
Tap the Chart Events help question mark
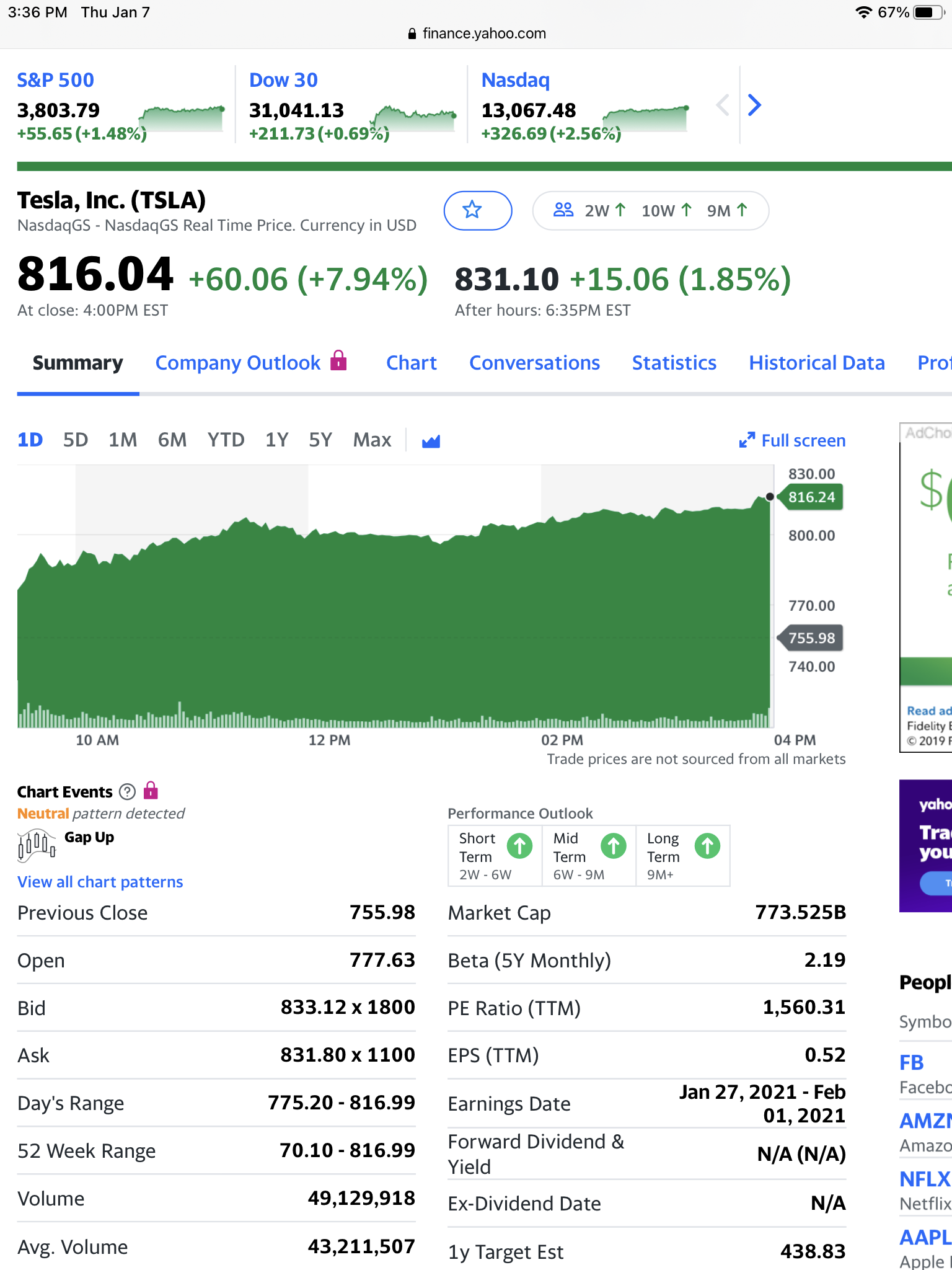(x=127, y=792)
